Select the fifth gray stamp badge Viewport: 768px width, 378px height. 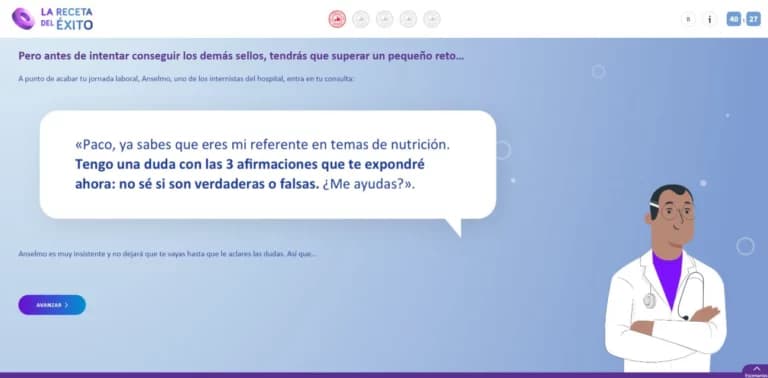(x=432, y=19)
